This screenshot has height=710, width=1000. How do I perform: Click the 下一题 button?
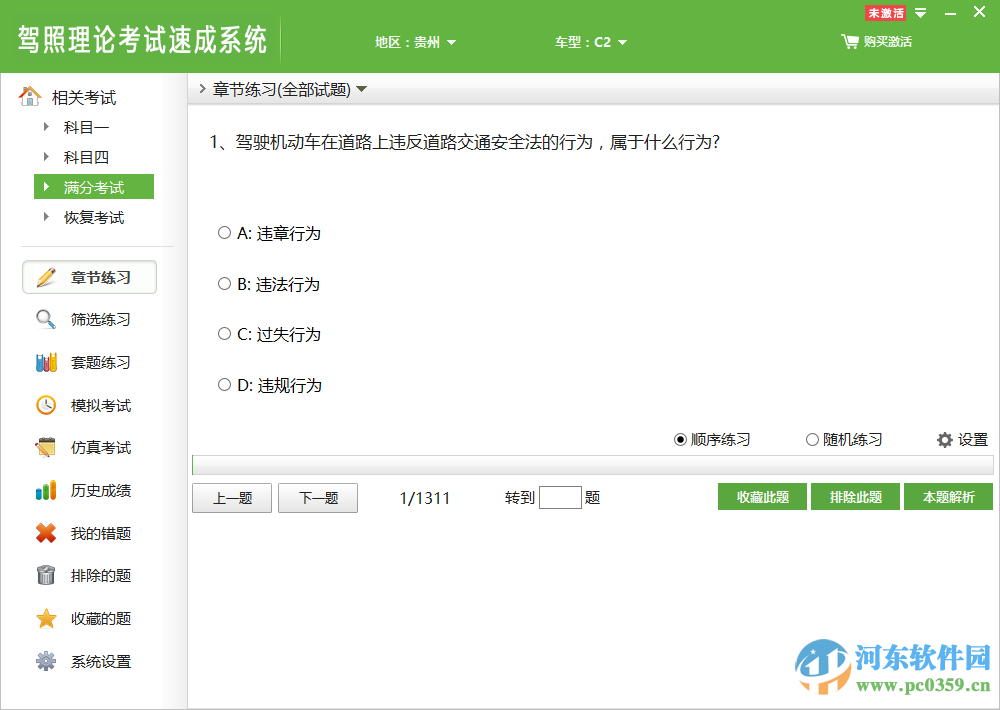[x=318, y=498]
